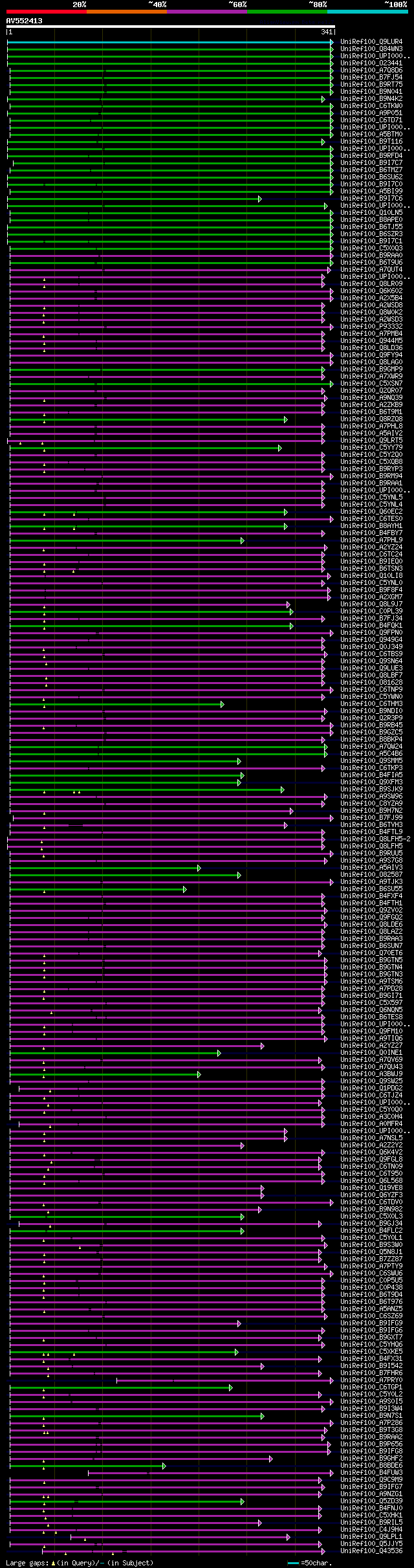Viewport: 414px width, 1568px height.
Task: Click the arrowhead ending the B8BDE6 bar
Action: 164,1466
